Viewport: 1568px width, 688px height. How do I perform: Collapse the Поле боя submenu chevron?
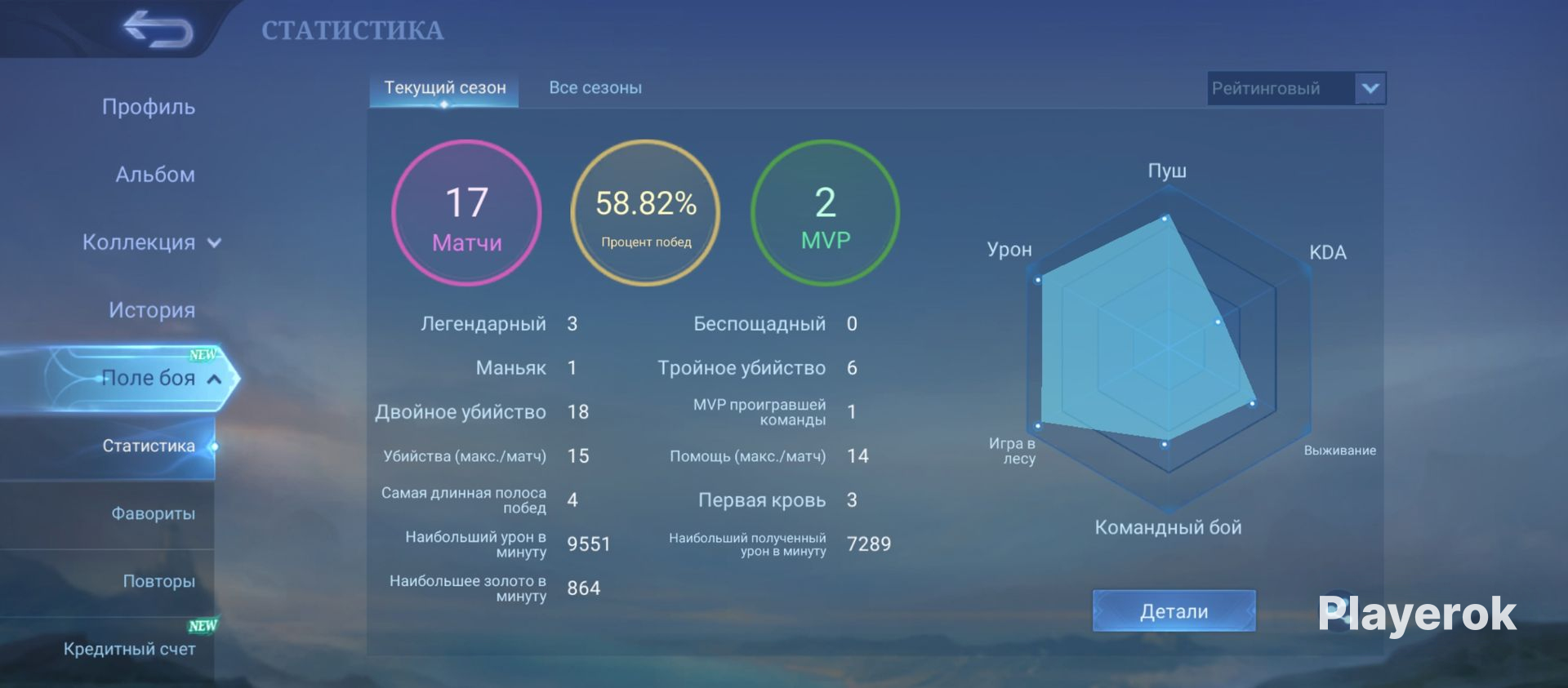(x=214, y=379)
